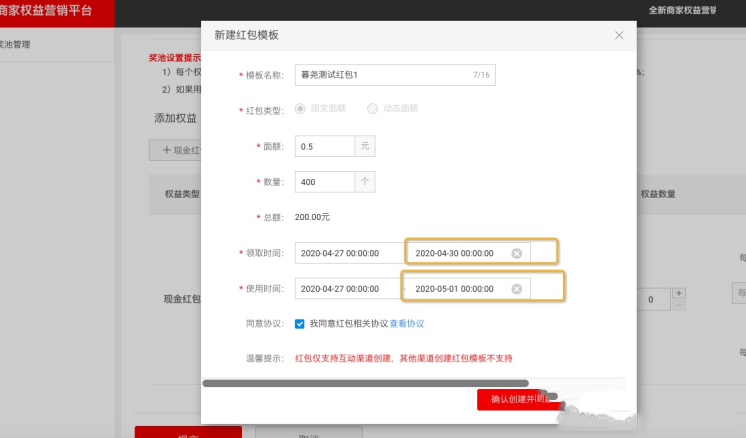746x438 pixels.
Task: Set the 领取时间 start date field
Action: (x=350, y=253)
